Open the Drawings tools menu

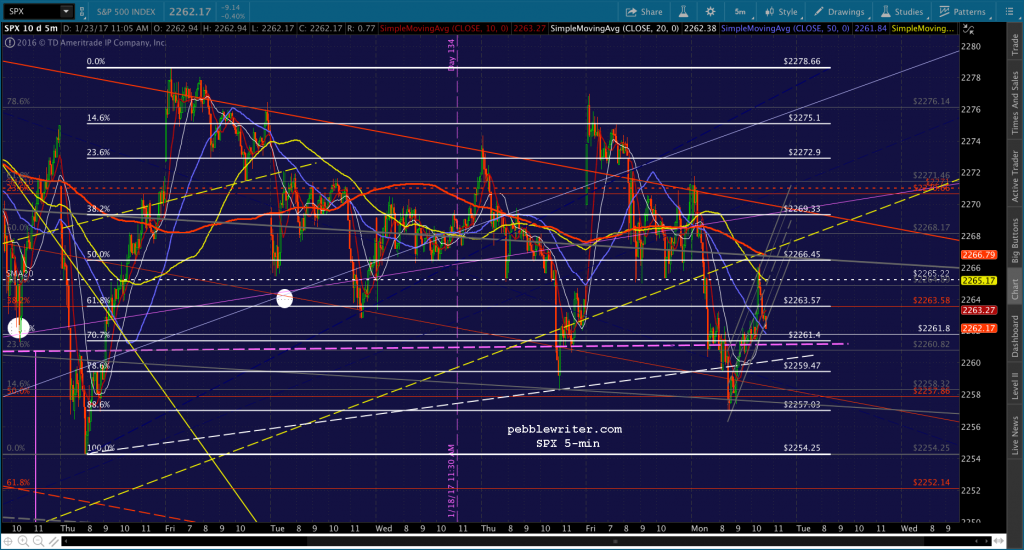tap(839, 12)
